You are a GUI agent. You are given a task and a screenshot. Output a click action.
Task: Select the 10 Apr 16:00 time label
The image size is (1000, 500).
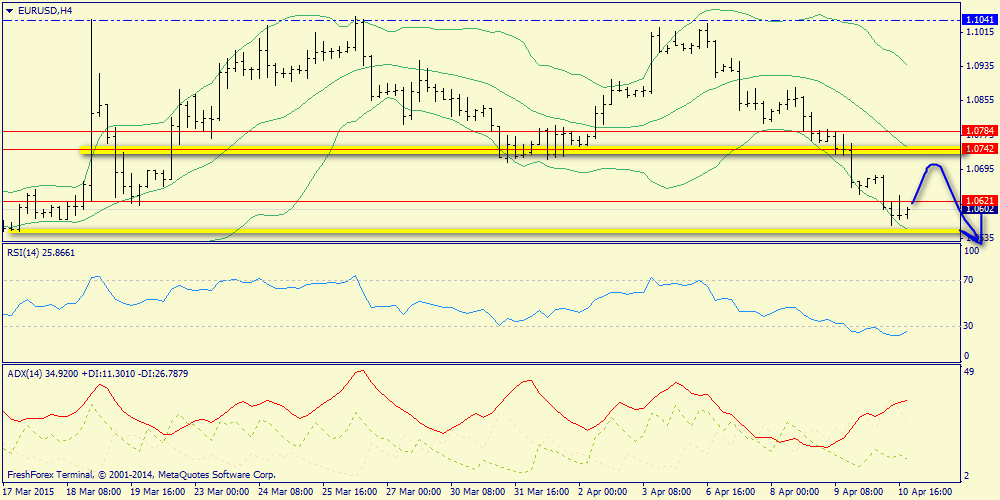(x=925, y=492)
